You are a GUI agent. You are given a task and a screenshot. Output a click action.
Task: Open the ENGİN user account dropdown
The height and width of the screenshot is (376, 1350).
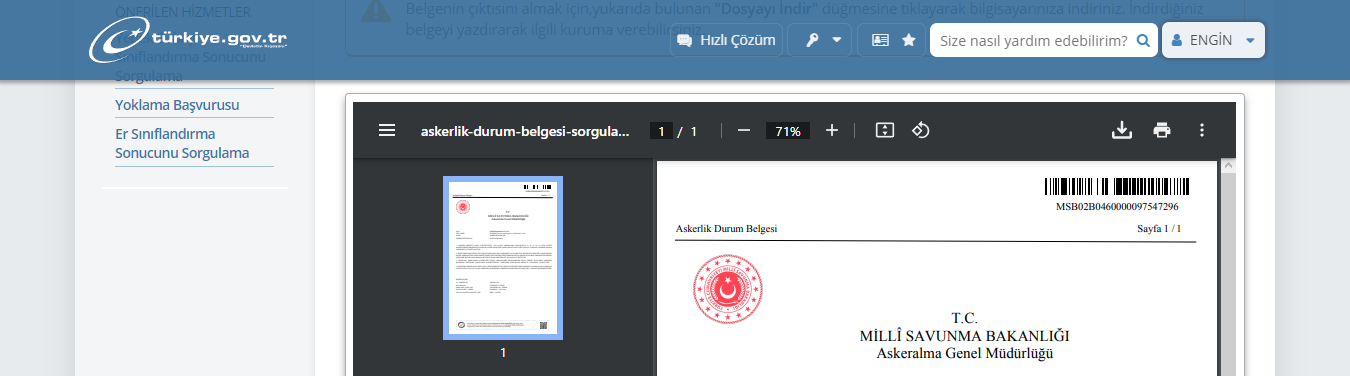coord(1213,40)
